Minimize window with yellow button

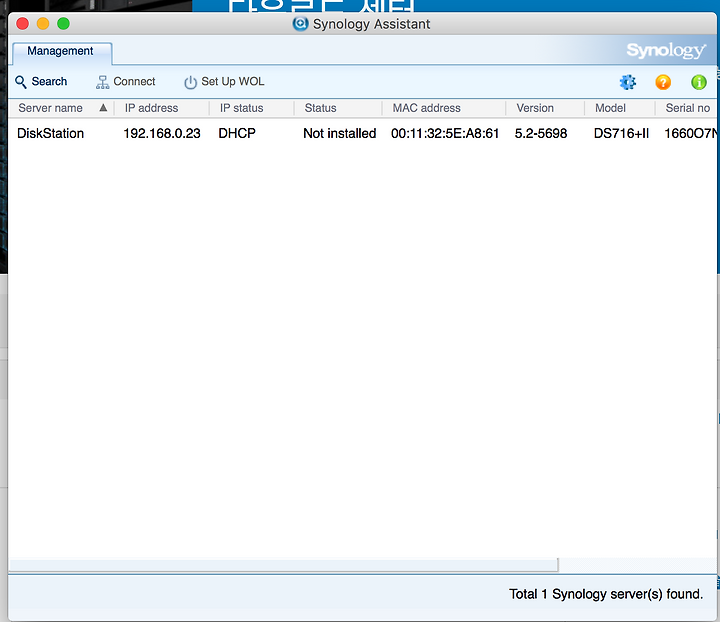pos(43,23)
